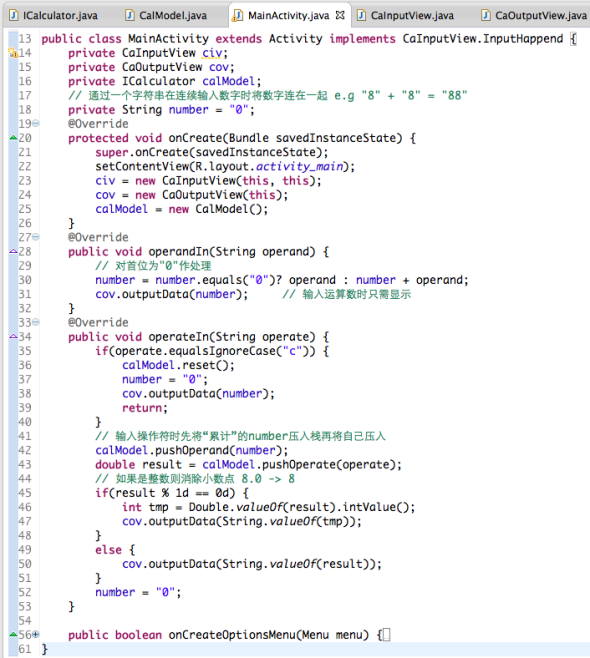Click the warning marker at line 14
590x658 pixels.
click(13, 53)
